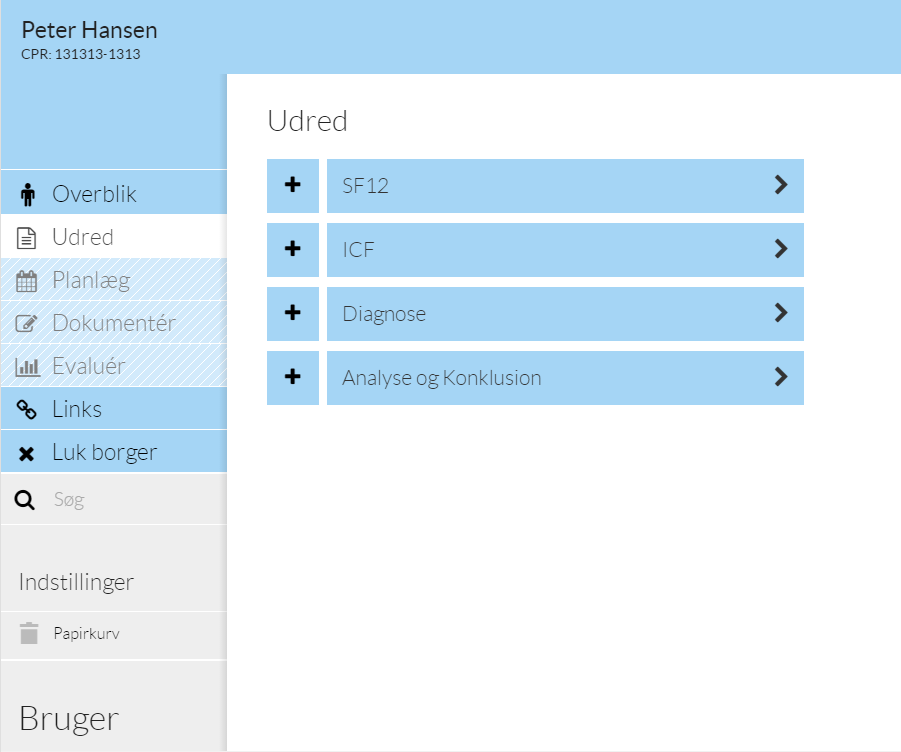The height and width of the screenshot is (752, 901).
Task: Click the bar chart icon beside Evaluér
Action: 28,367
